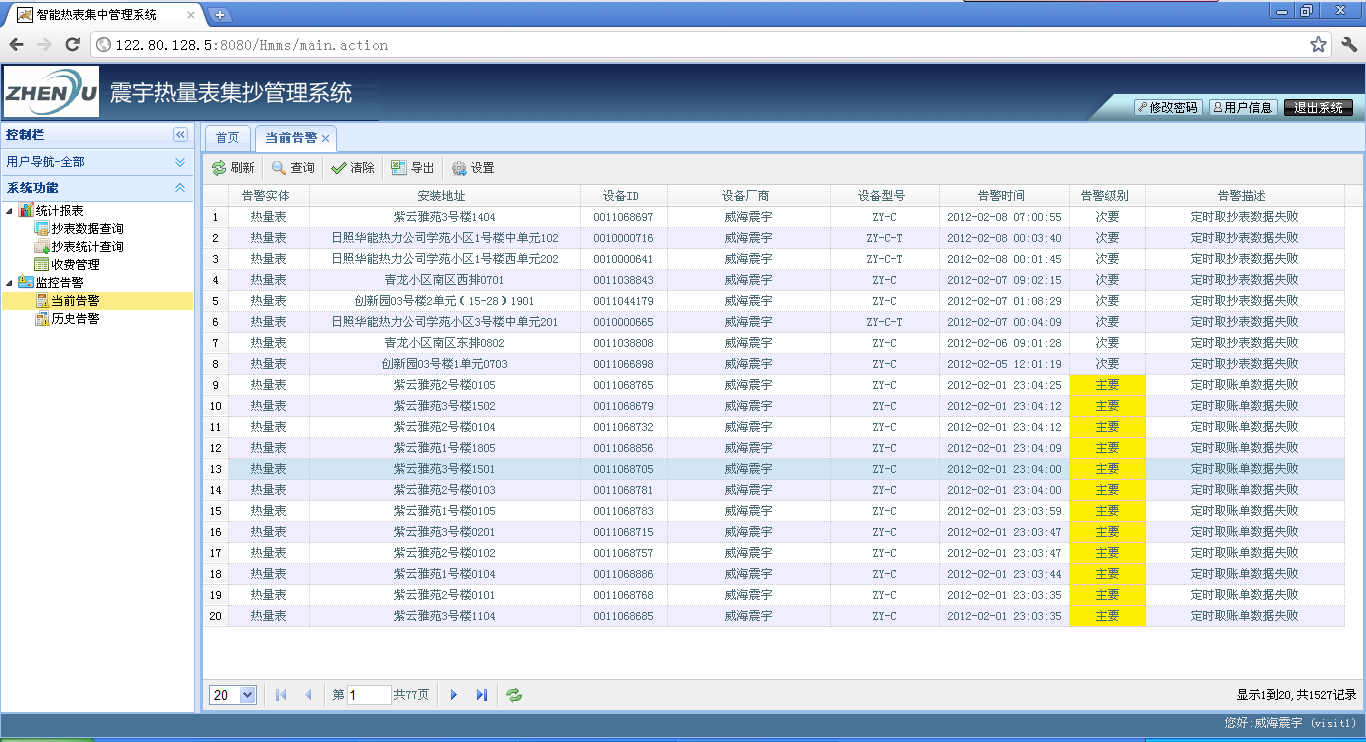
Task: Click the 清除 clear alarms button
Action: click(353, 168)
